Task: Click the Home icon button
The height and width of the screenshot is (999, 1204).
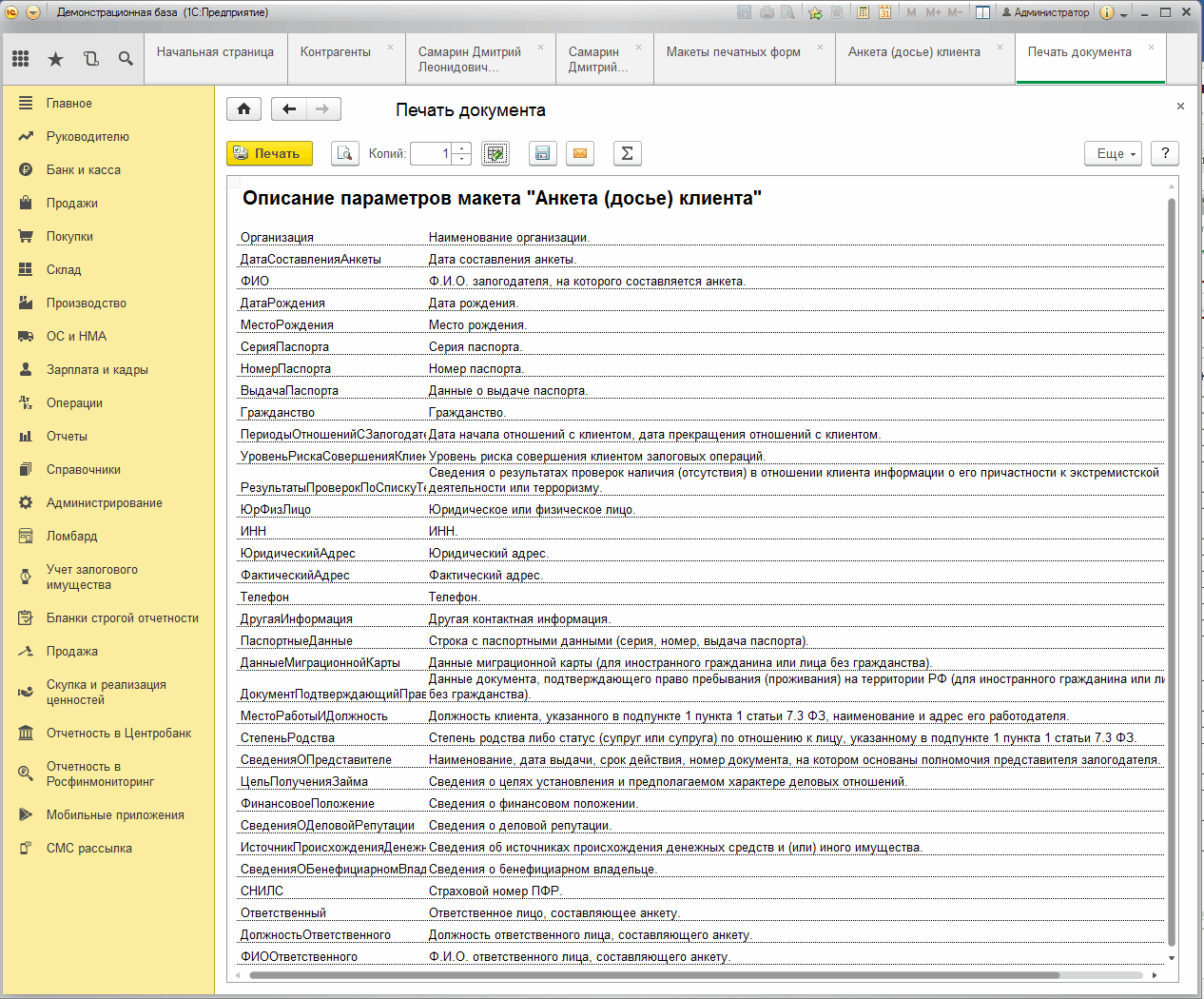Action: coord(243,109)
